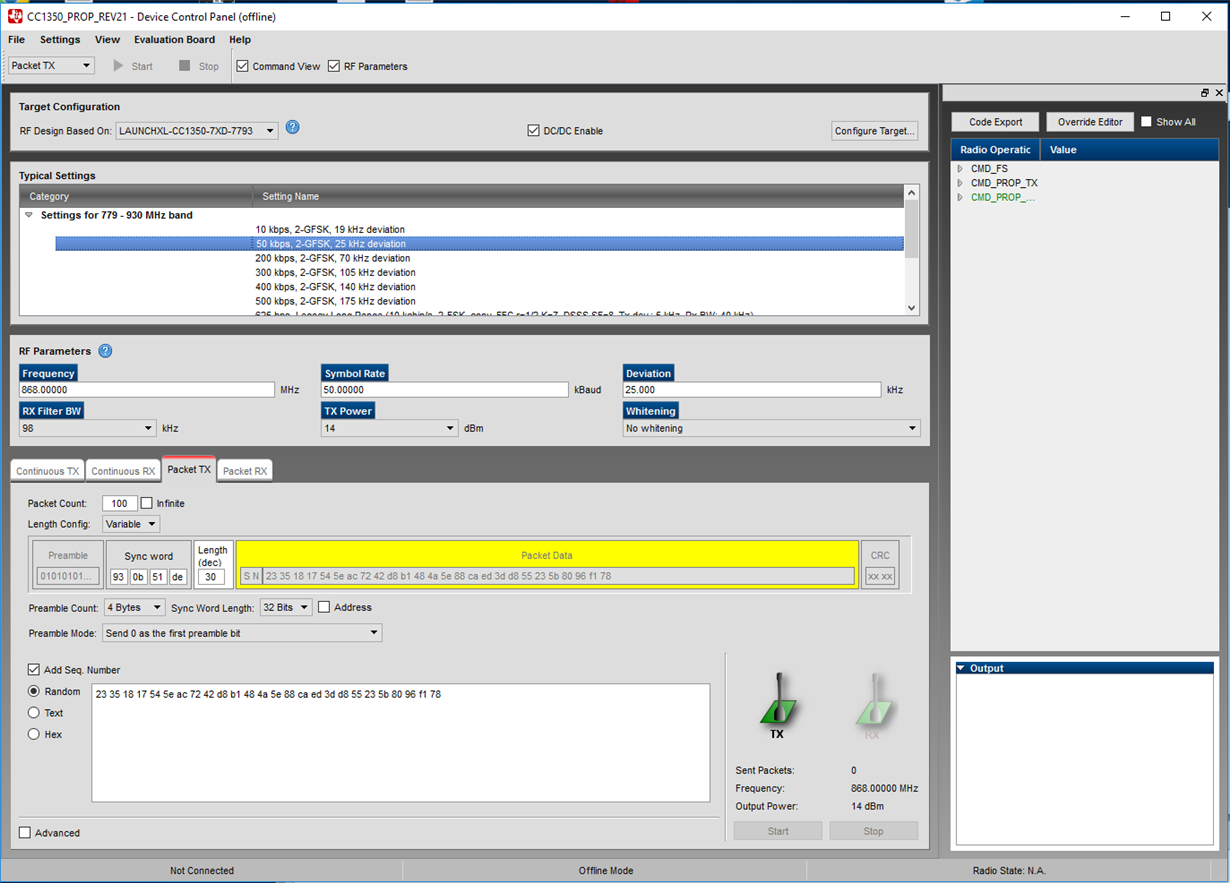Select the Hex payload radio button
This screenshot has width=1230, height=883.
coord(34,734)
